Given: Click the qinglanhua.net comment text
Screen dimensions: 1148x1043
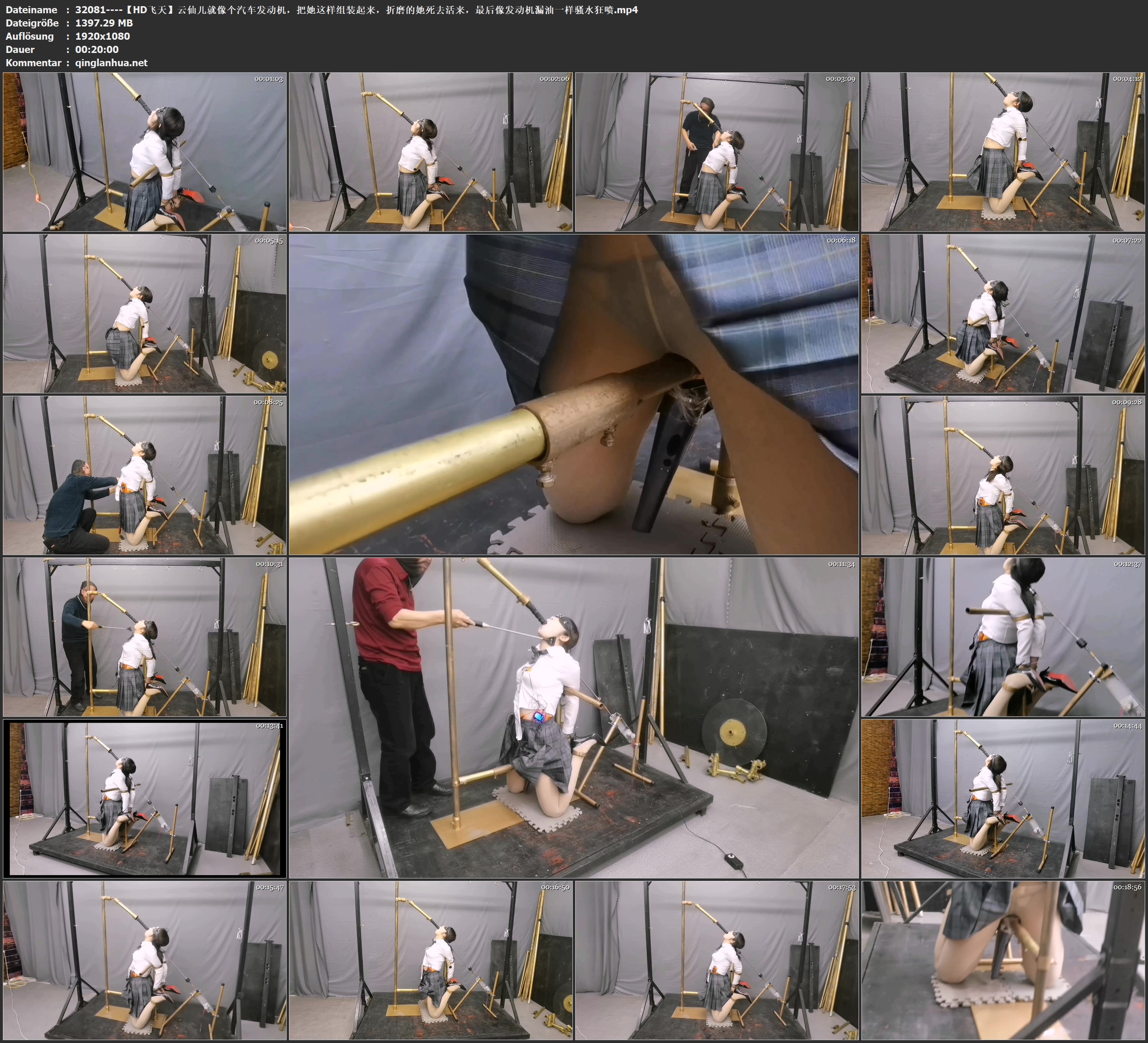Looking at the screenshot, I should [111, 62].
